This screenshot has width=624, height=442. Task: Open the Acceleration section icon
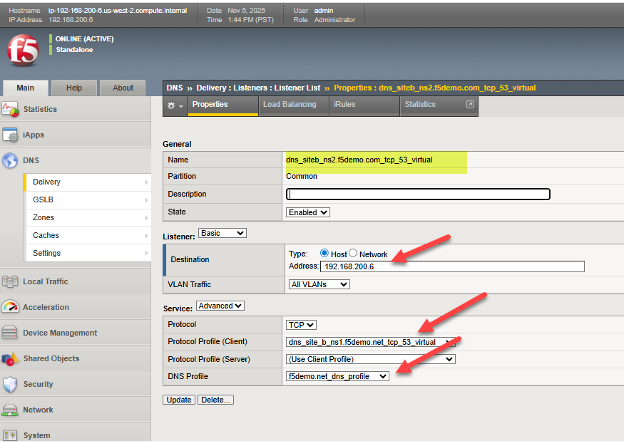point(11,307)
